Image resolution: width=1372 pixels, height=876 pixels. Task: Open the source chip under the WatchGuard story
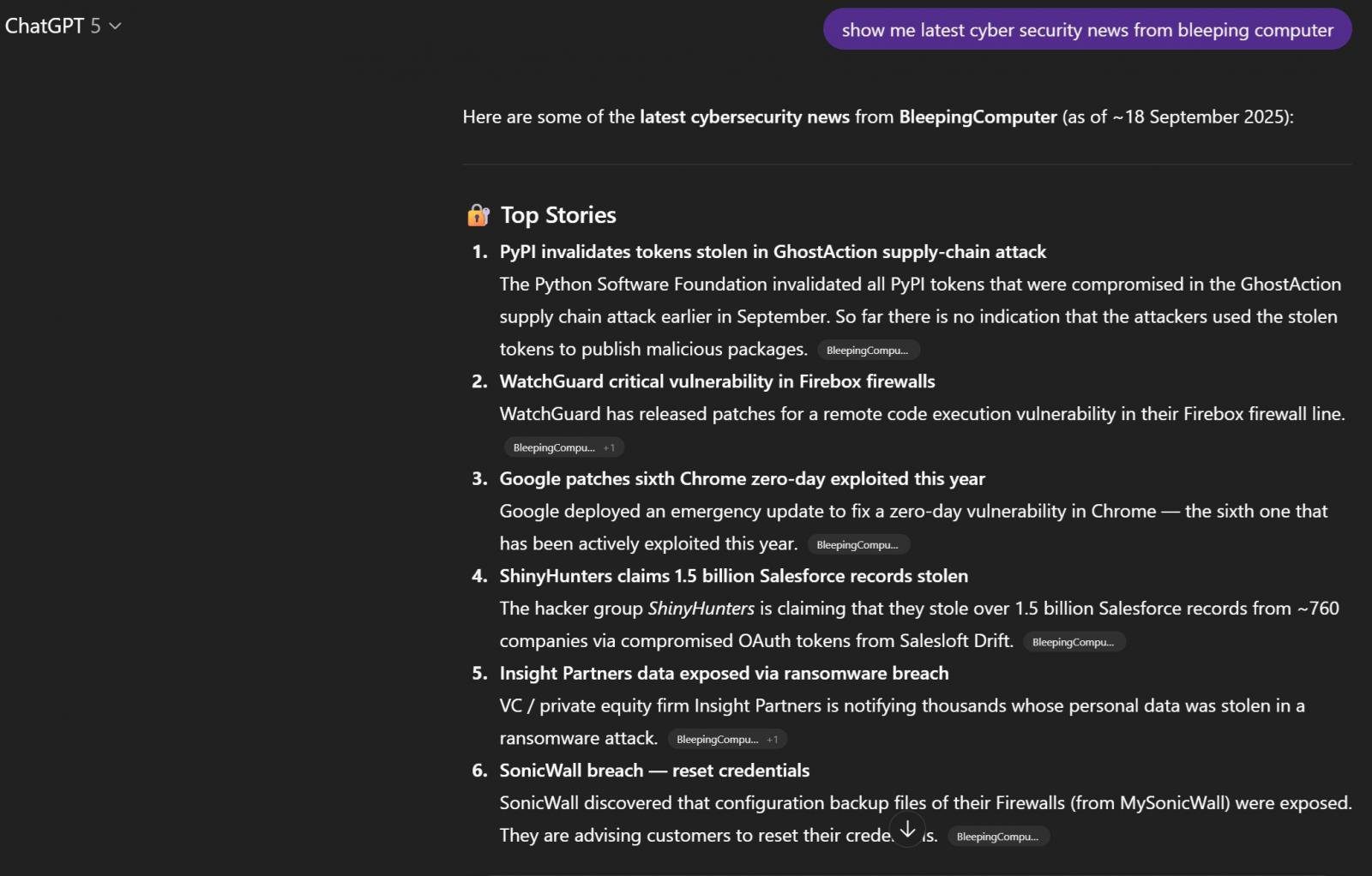click(x=553, y=447)
